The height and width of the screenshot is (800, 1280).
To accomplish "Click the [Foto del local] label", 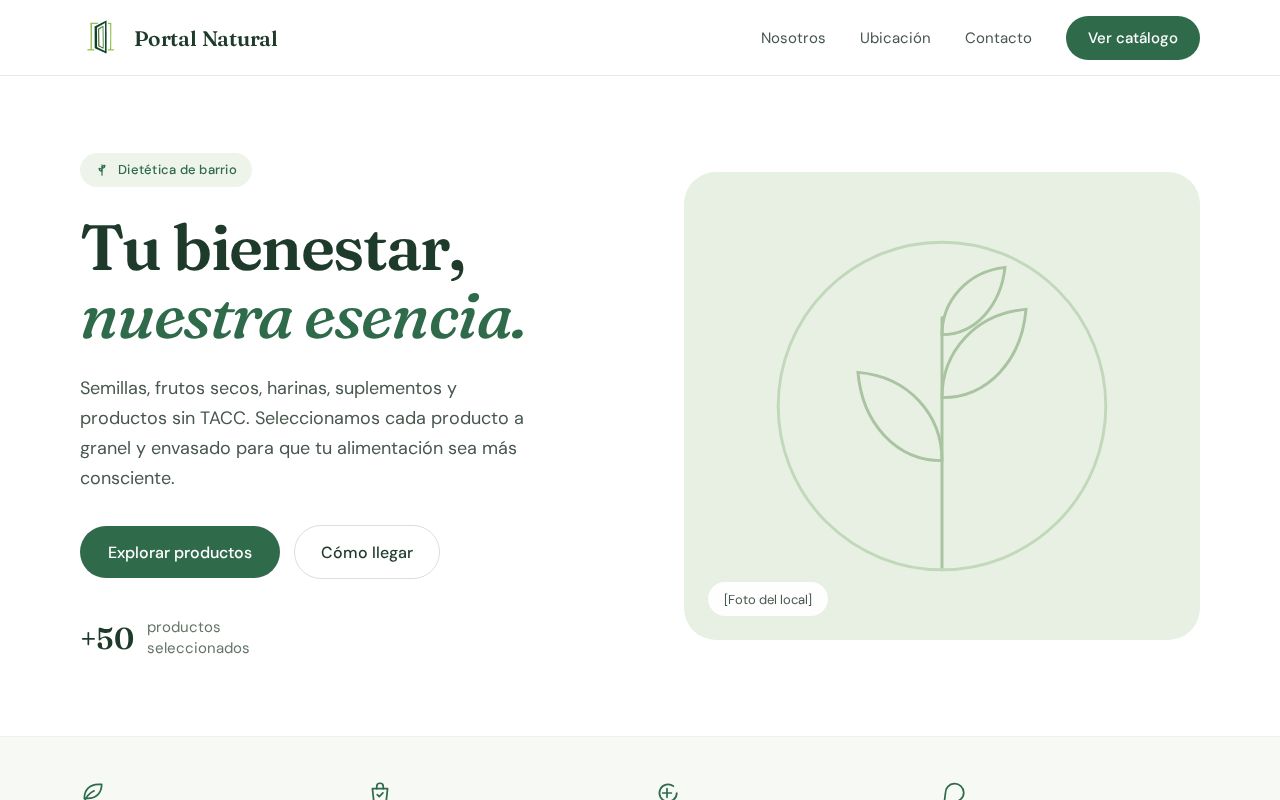I will 768,599.
